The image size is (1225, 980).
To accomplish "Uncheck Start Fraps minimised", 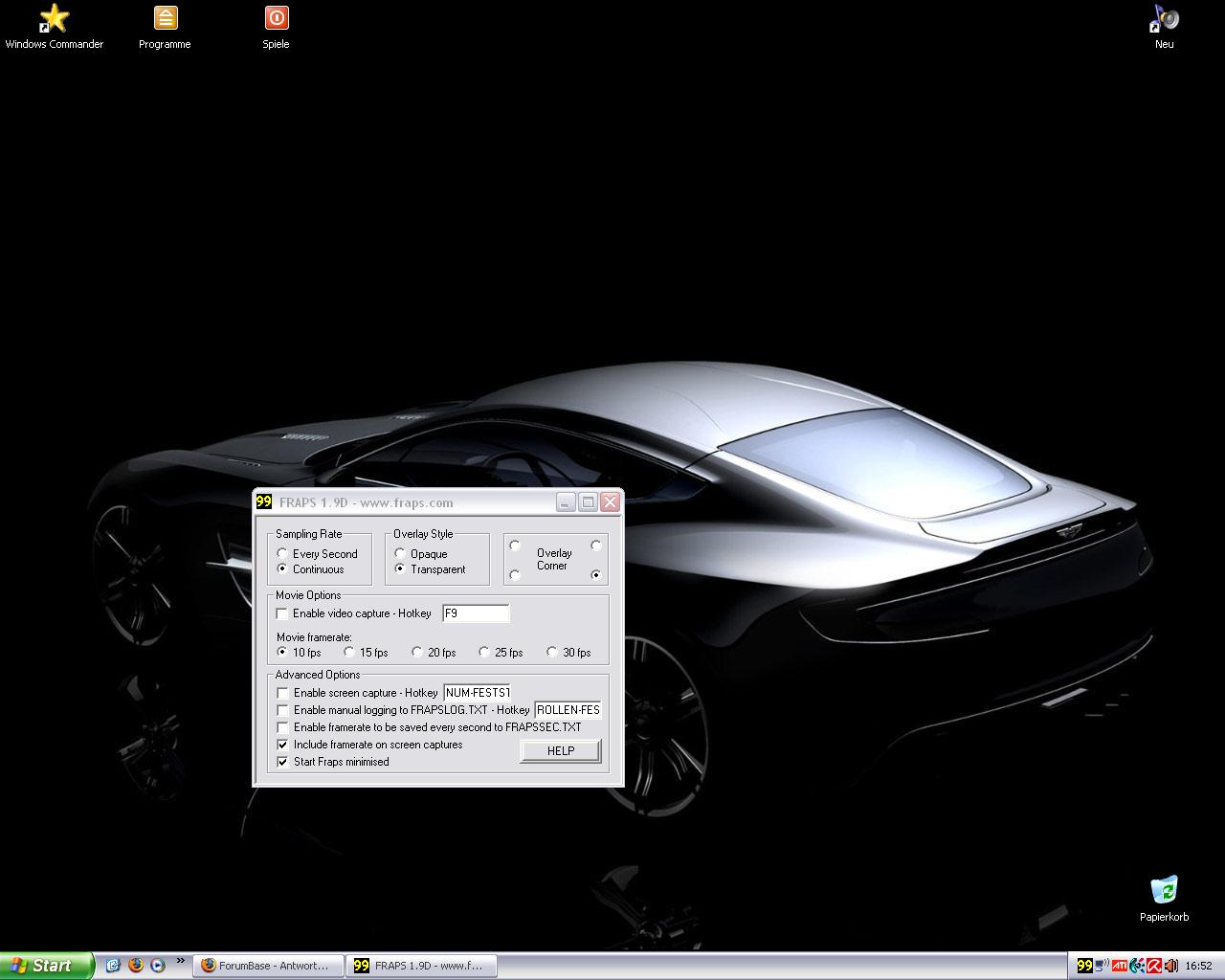I will point(282,762).
